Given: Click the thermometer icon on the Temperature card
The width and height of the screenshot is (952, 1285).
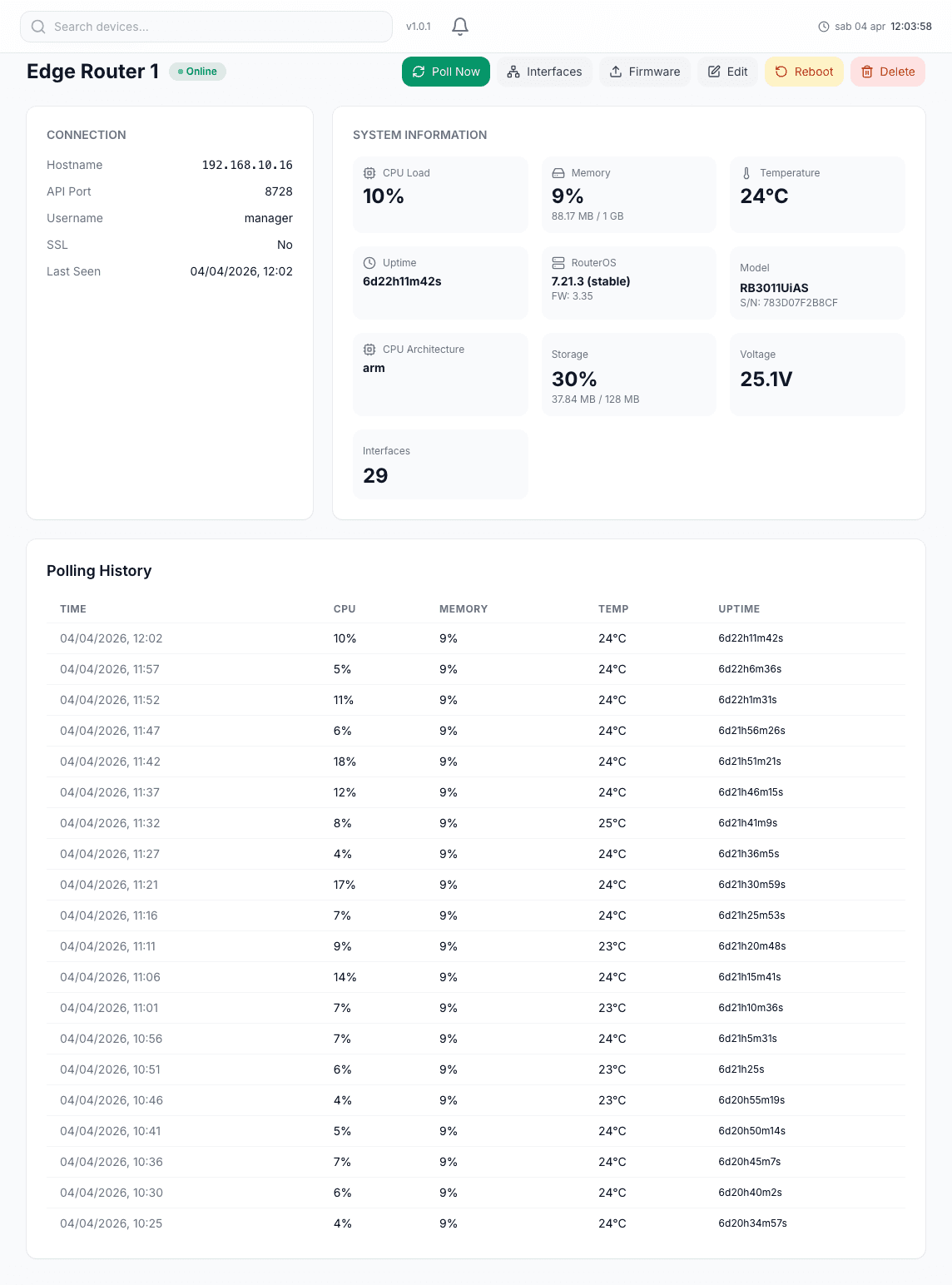Looking at the screenshot, I should [745, 173].
